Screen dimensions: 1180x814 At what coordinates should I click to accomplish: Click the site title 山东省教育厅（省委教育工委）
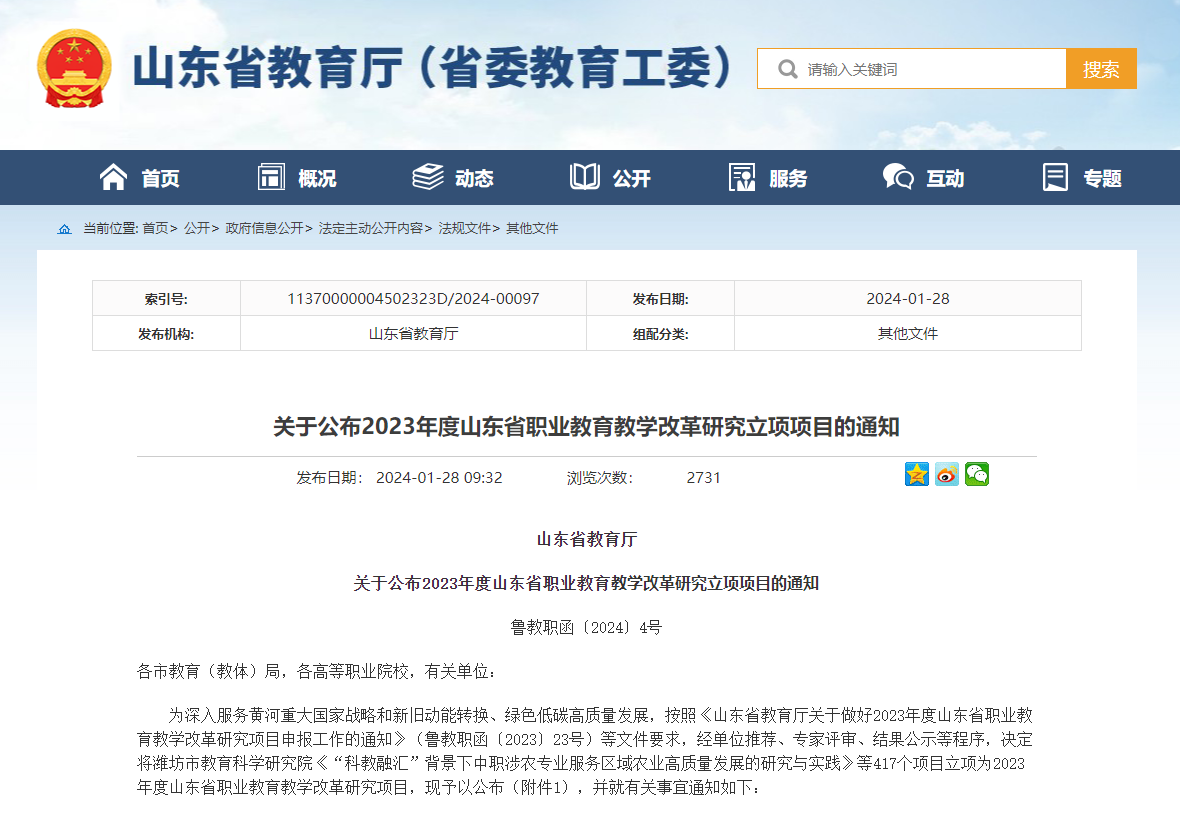point(433,68)
